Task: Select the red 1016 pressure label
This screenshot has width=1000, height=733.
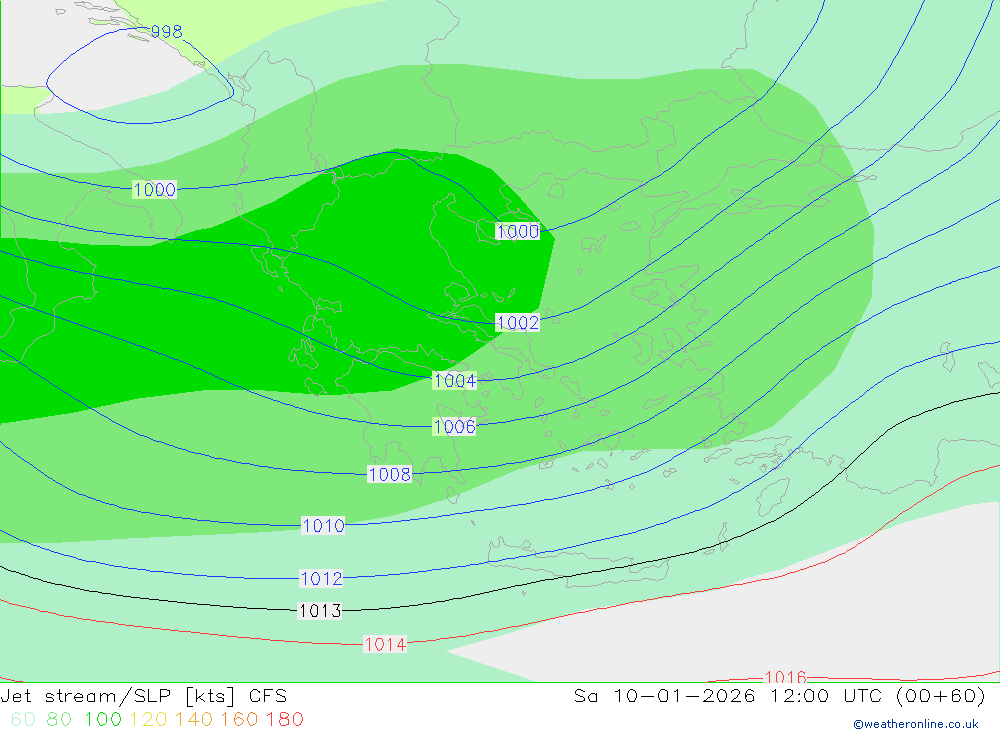Action: 785,676
